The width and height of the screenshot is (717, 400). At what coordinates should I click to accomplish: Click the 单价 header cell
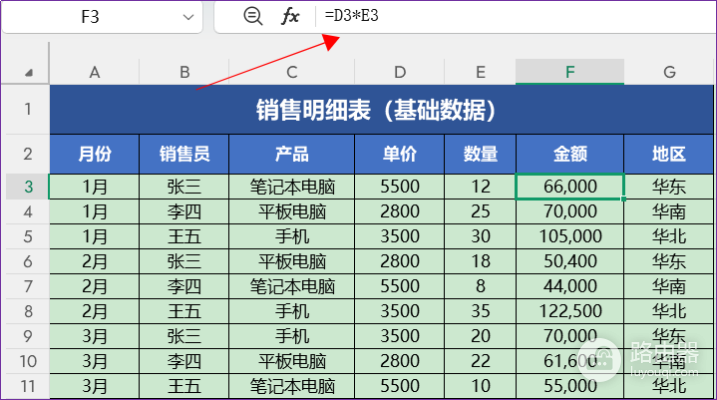400,154
